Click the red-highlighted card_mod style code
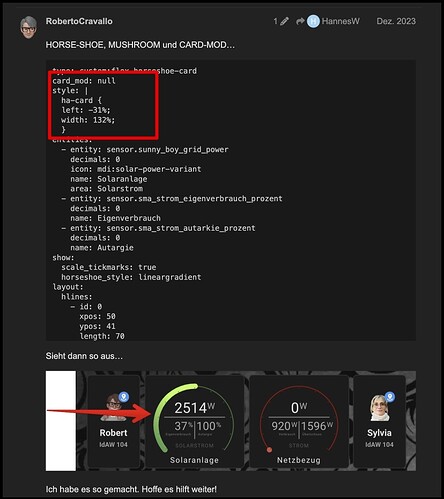Viewport: 444px width, 499px height. click(x=103, y=105)
